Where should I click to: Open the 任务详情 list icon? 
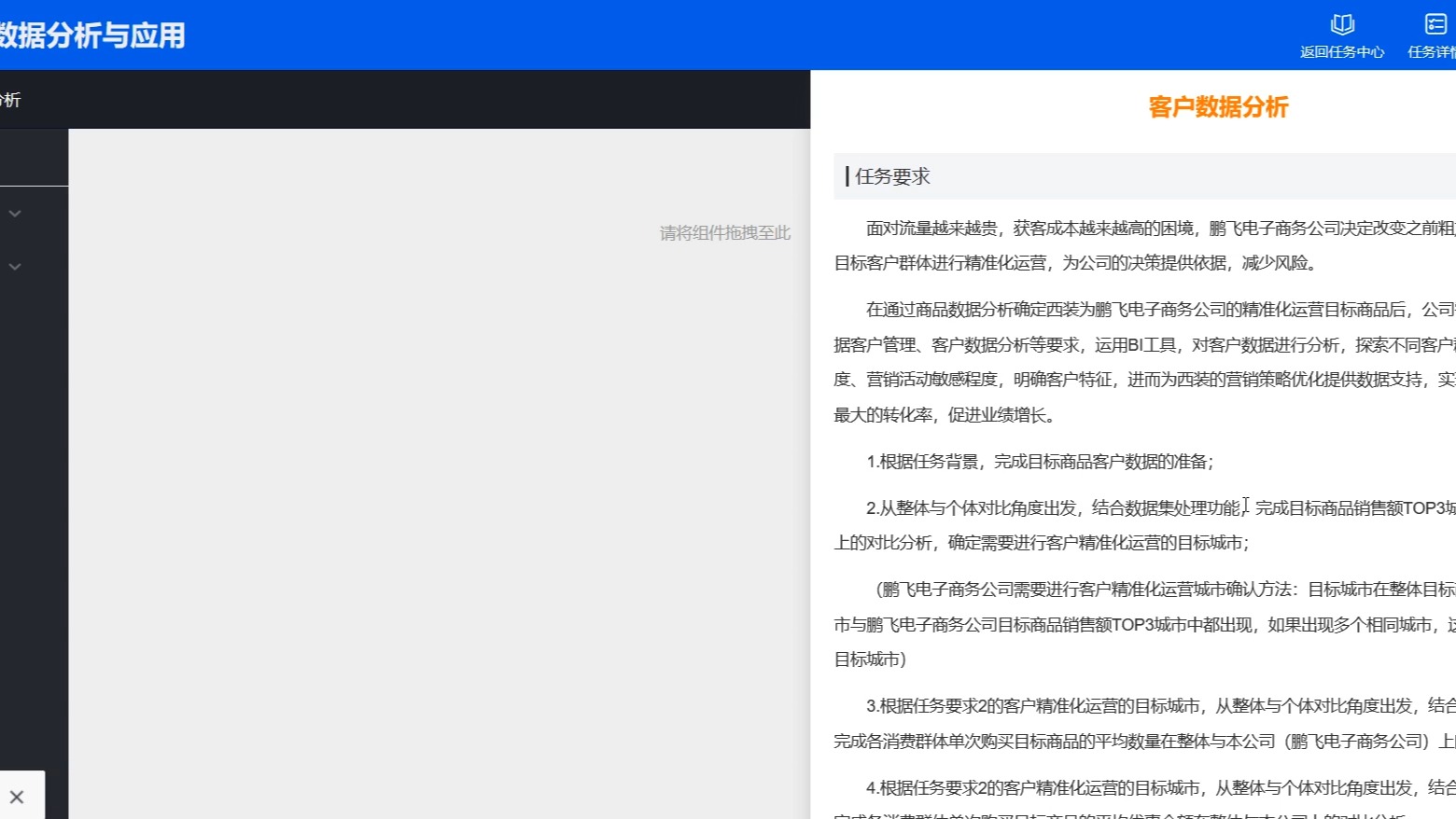point(1435,24)
